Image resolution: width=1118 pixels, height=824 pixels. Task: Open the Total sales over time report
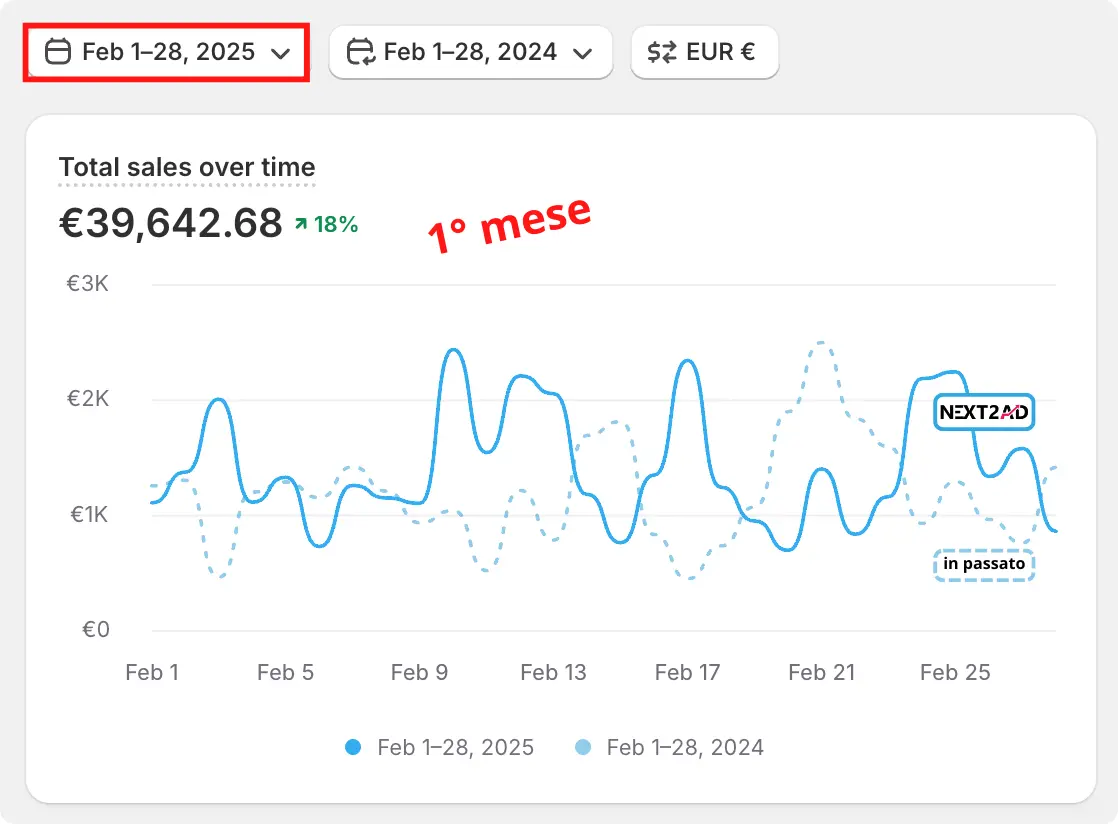[187, 167]
